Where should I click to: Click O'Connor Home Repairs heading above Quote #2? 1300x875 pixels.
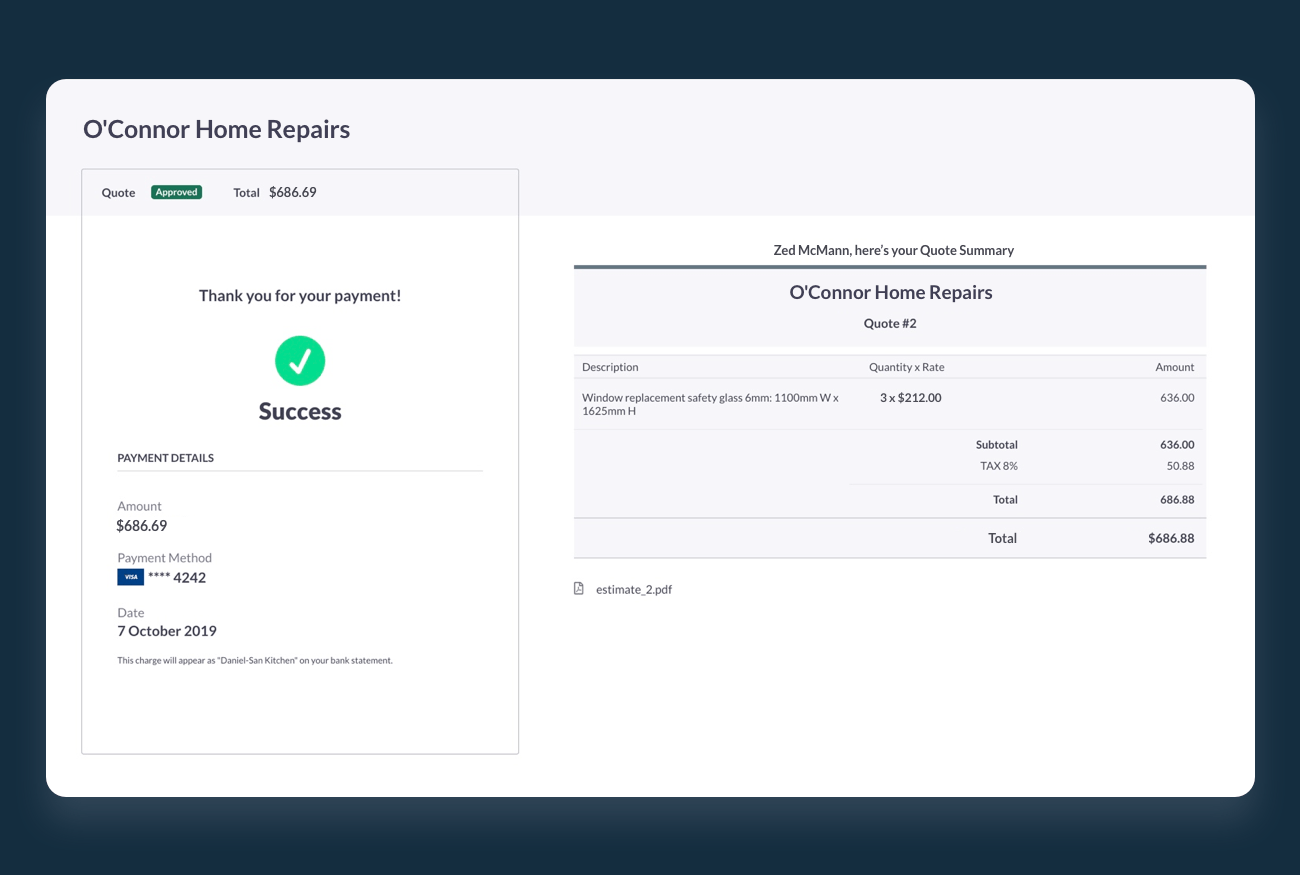point(891,293)
